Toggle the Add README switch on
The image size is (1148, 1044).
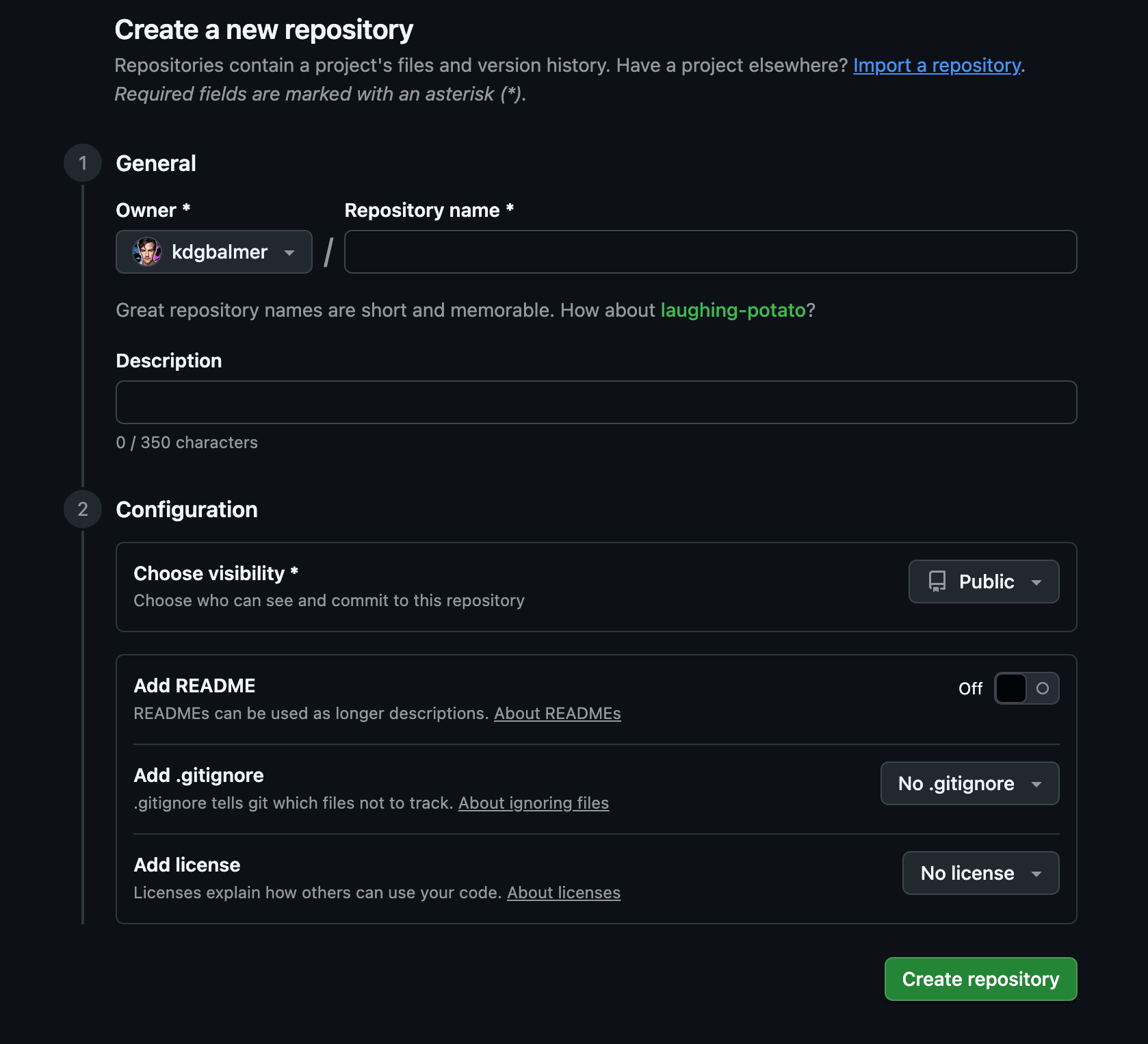tap(1026, 688)
